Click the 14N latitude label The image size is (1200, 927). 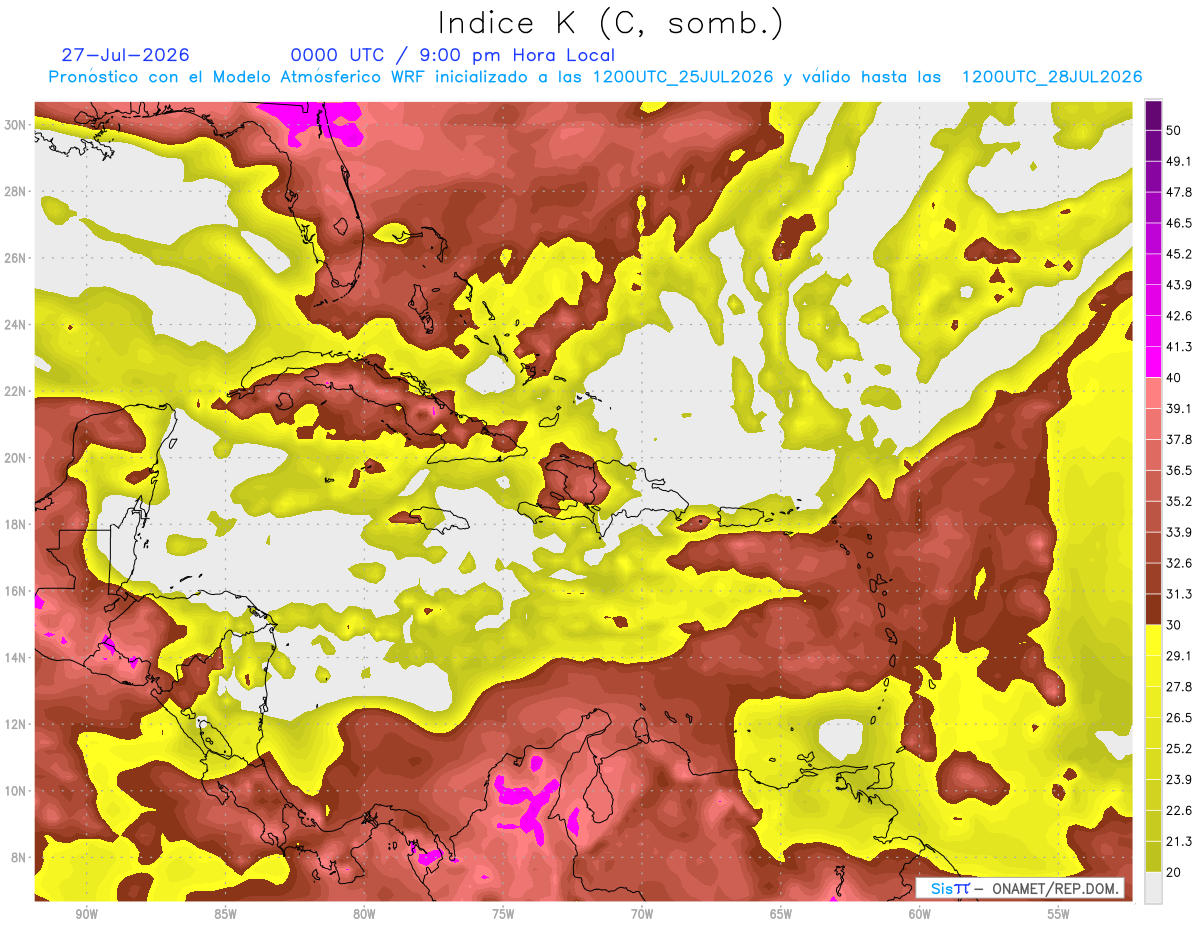[x=17, y=658]
